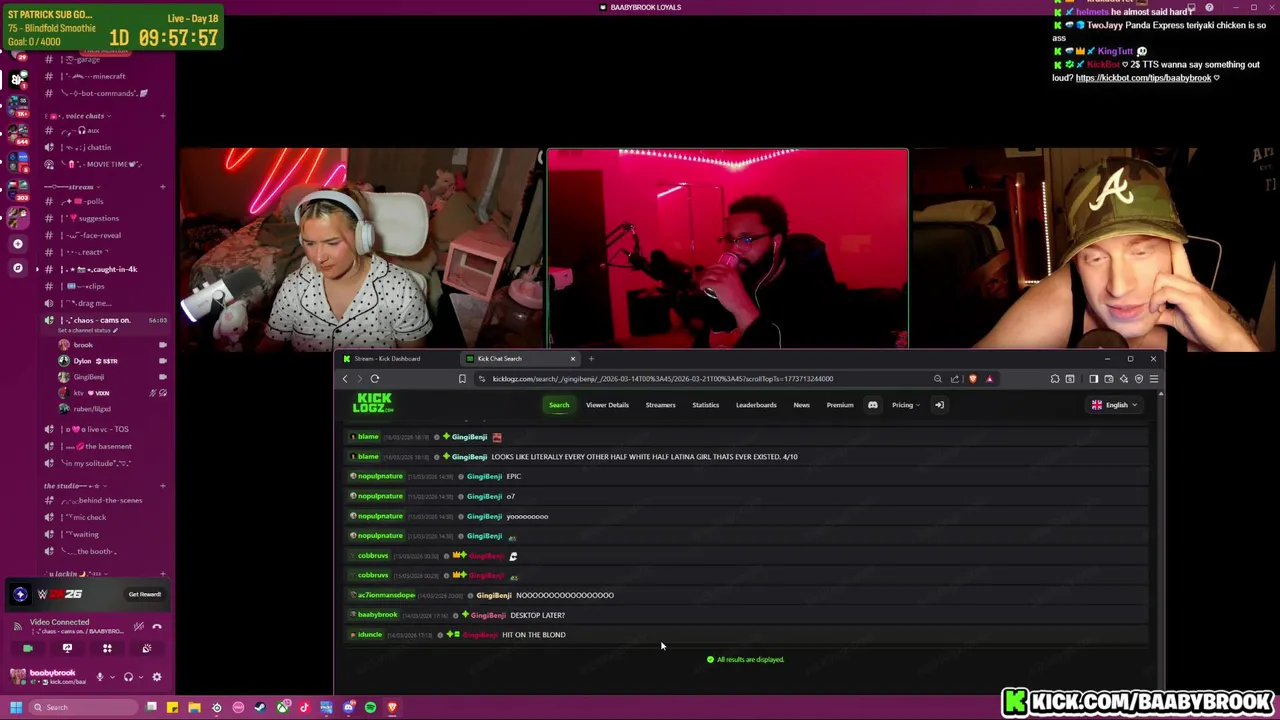Open Leaderboards tab on Kicklogz
The width and height of the screenshot is (1280, 720).
(x=756, y=405)
